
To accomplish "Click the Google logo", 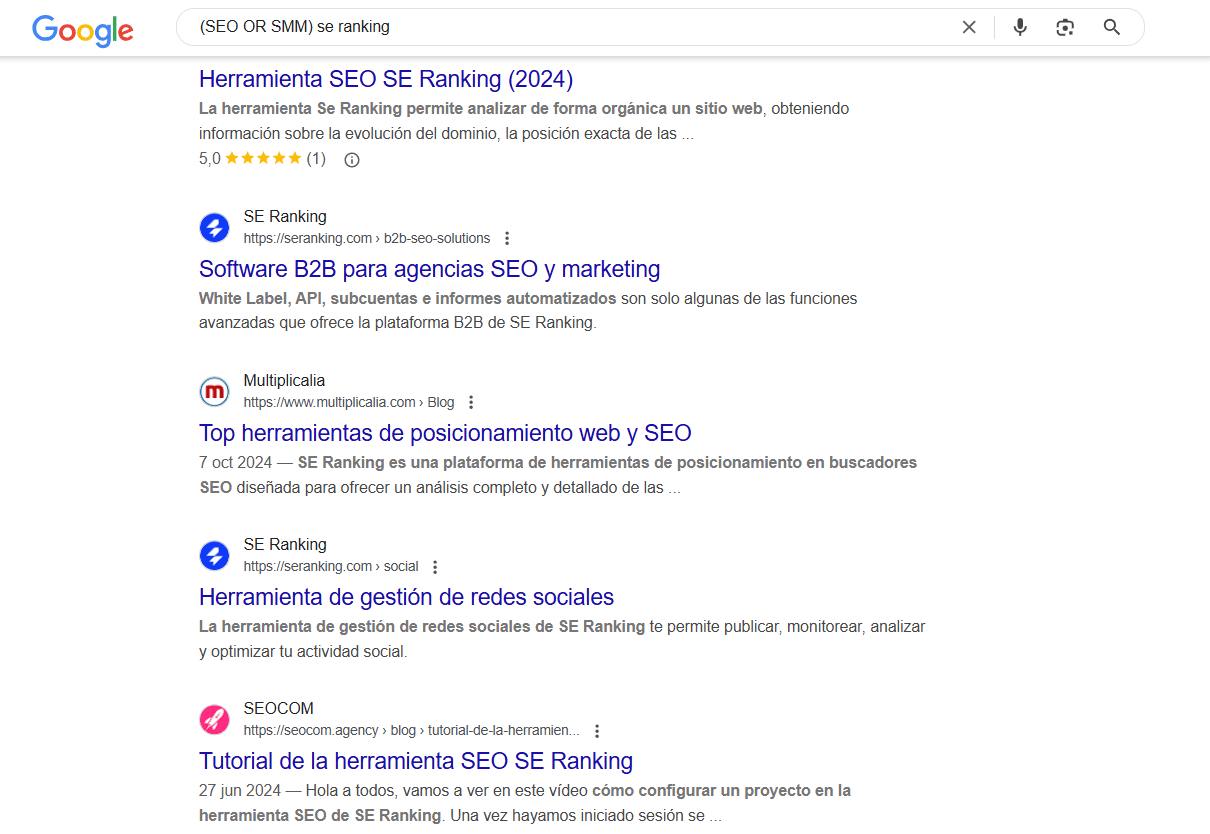I will [x=83, y=29].
